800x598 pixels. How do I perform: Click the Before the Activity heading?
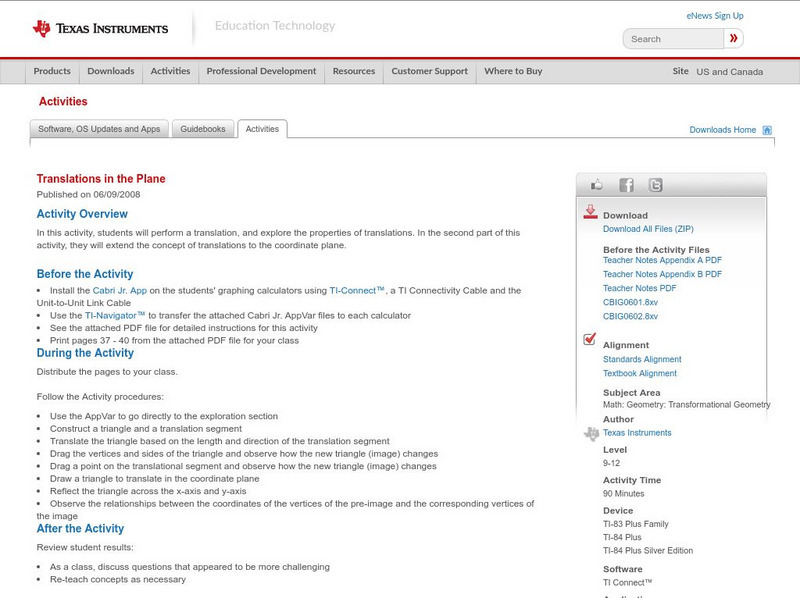point(85,274)
